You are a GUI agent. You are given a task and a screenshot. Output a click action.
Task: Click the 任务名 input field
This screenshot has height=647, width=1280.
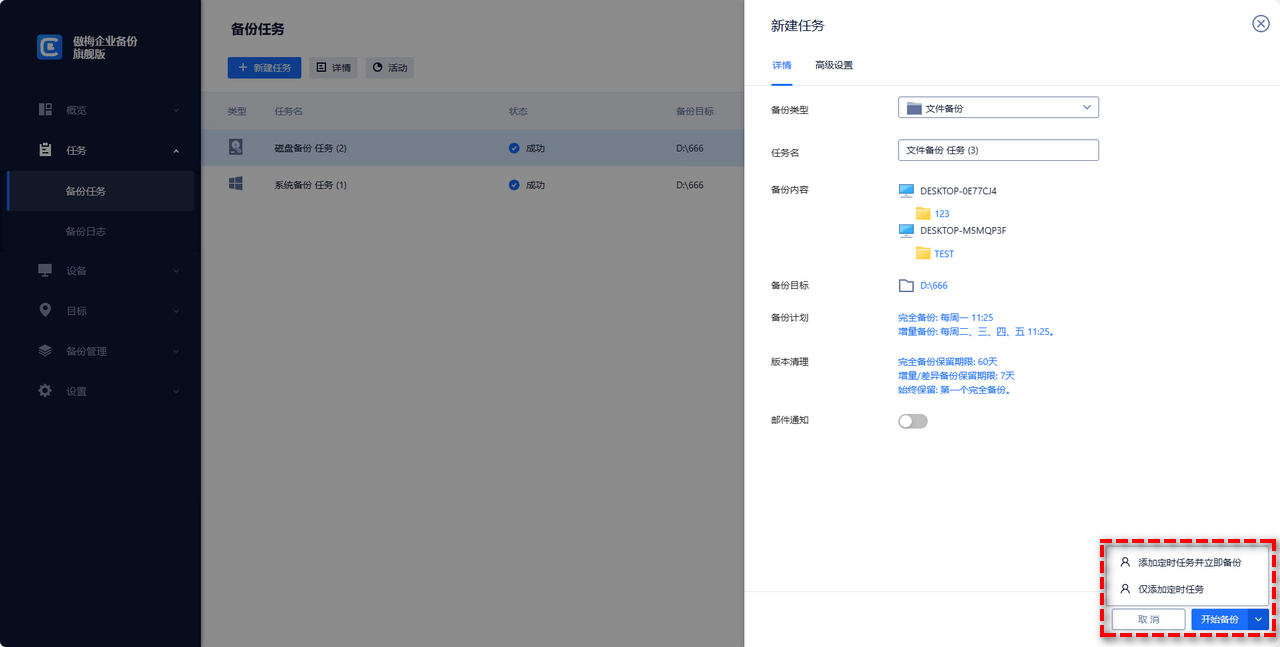click(998, 150)
